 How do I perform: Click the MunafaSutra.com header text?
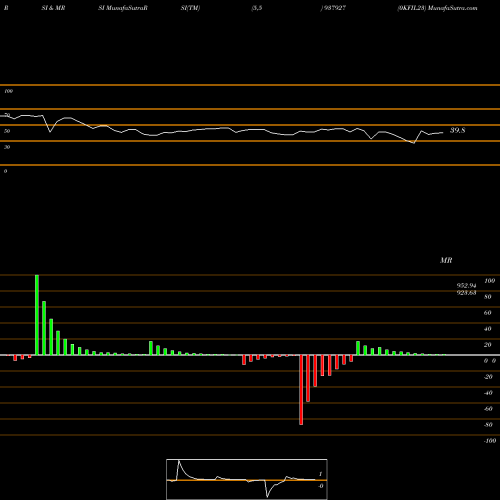click(452, 8)
